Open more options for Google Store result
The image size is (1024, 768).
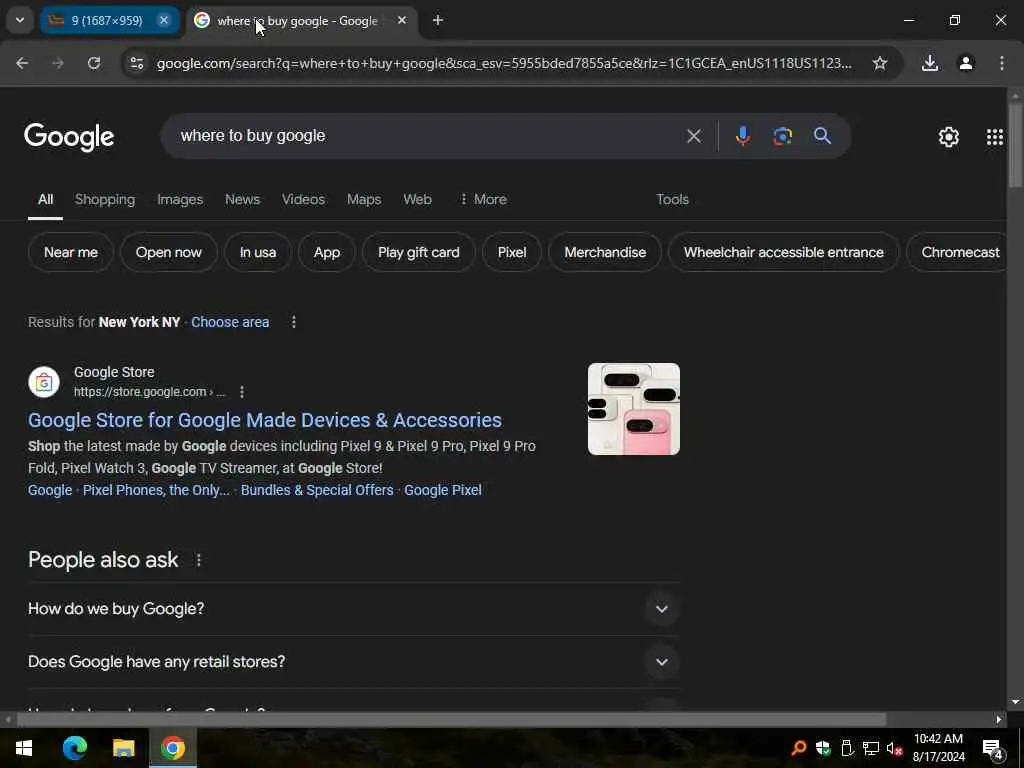242,392
